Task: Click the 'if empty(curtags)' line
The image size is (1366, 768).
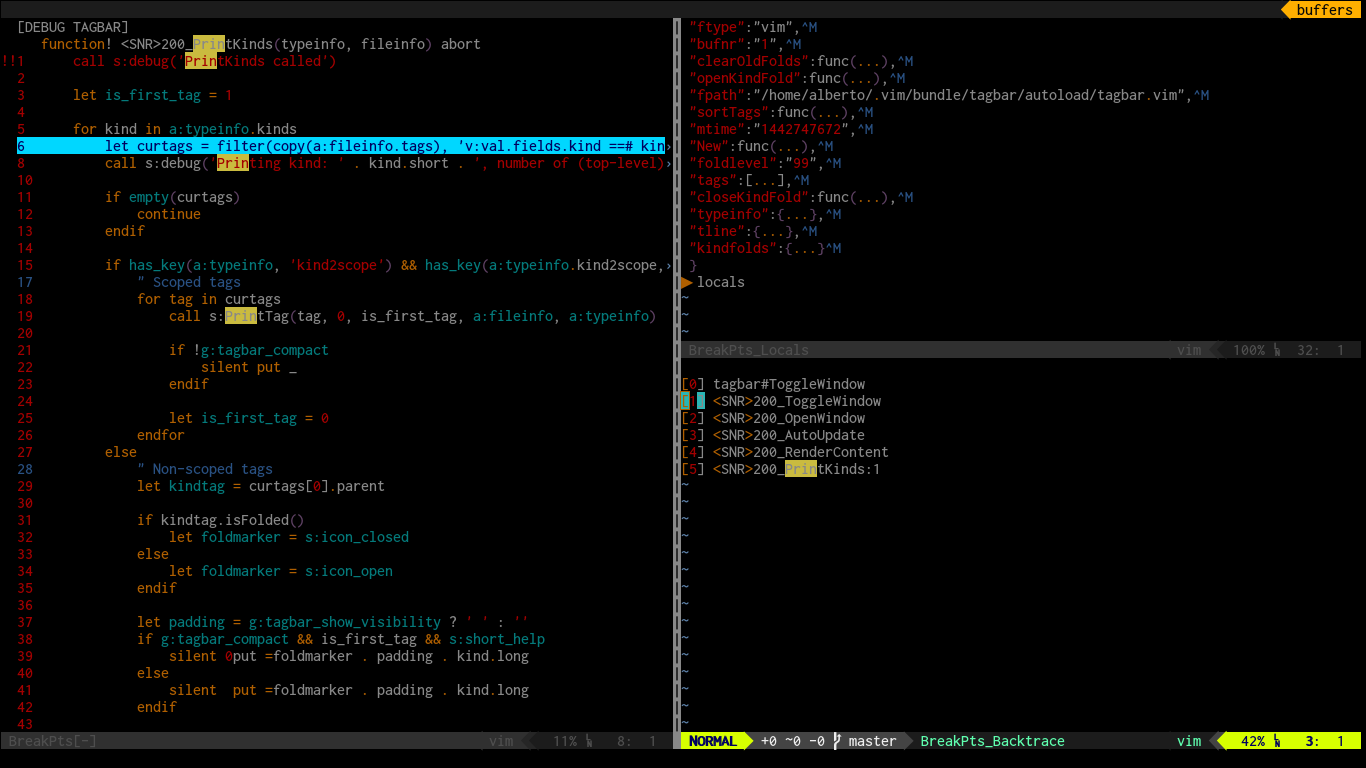Action: point(173,197)
